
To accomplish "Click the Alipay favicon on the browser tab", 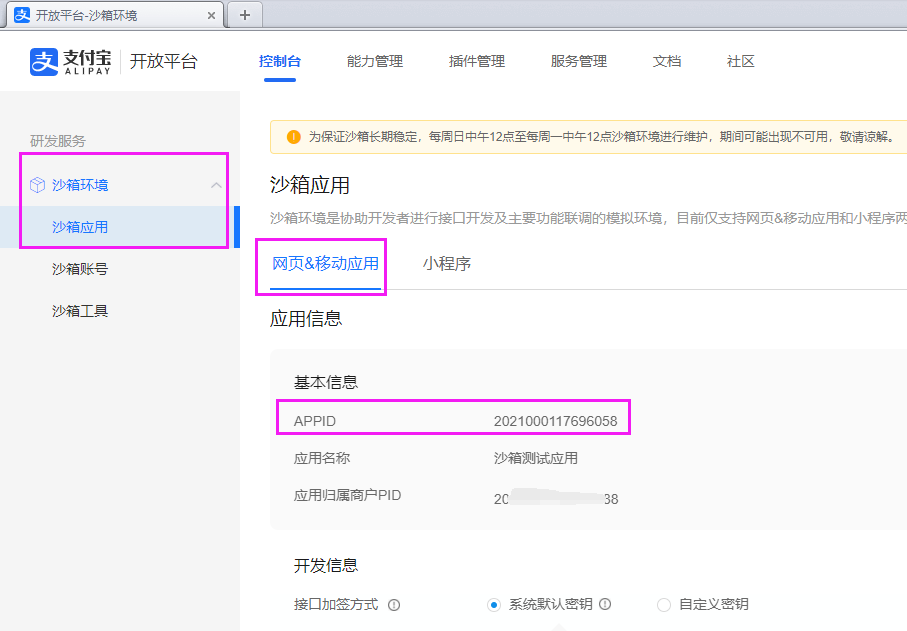I will (x=22, y=15).
